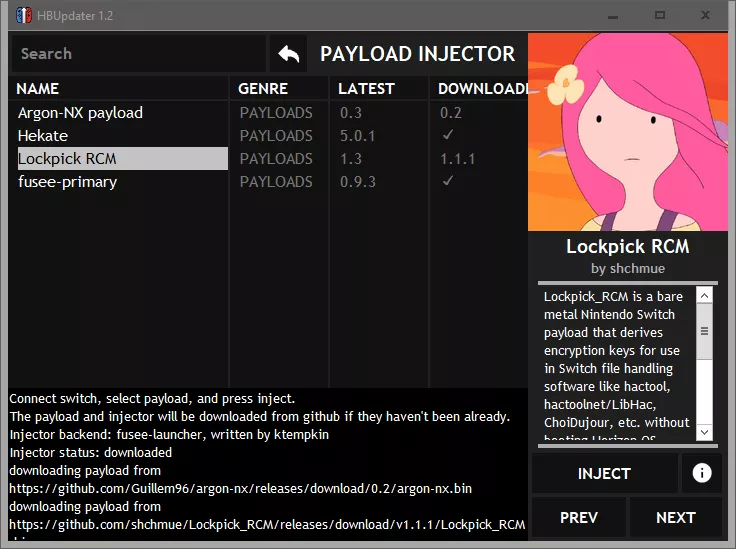Select the fusee-primary payload entry

(67, 182)
